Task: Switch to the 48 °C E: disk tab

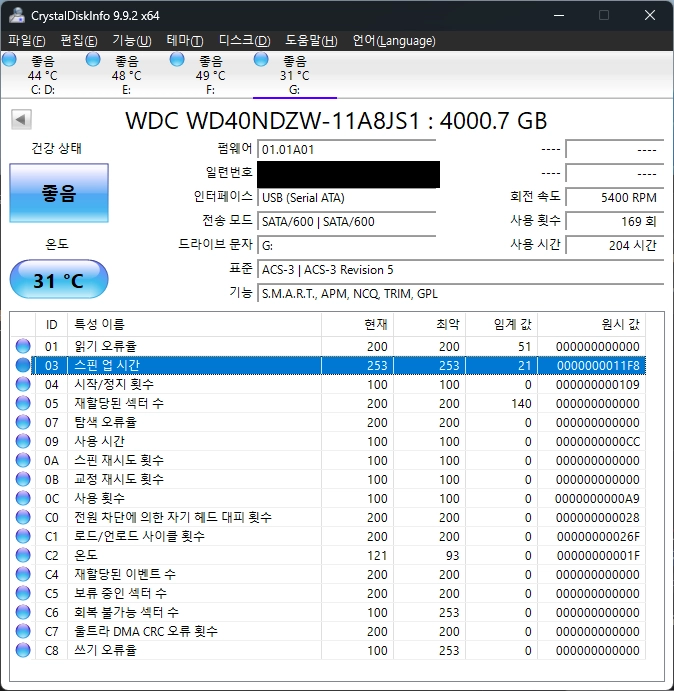Action: [x=127, y=74]
